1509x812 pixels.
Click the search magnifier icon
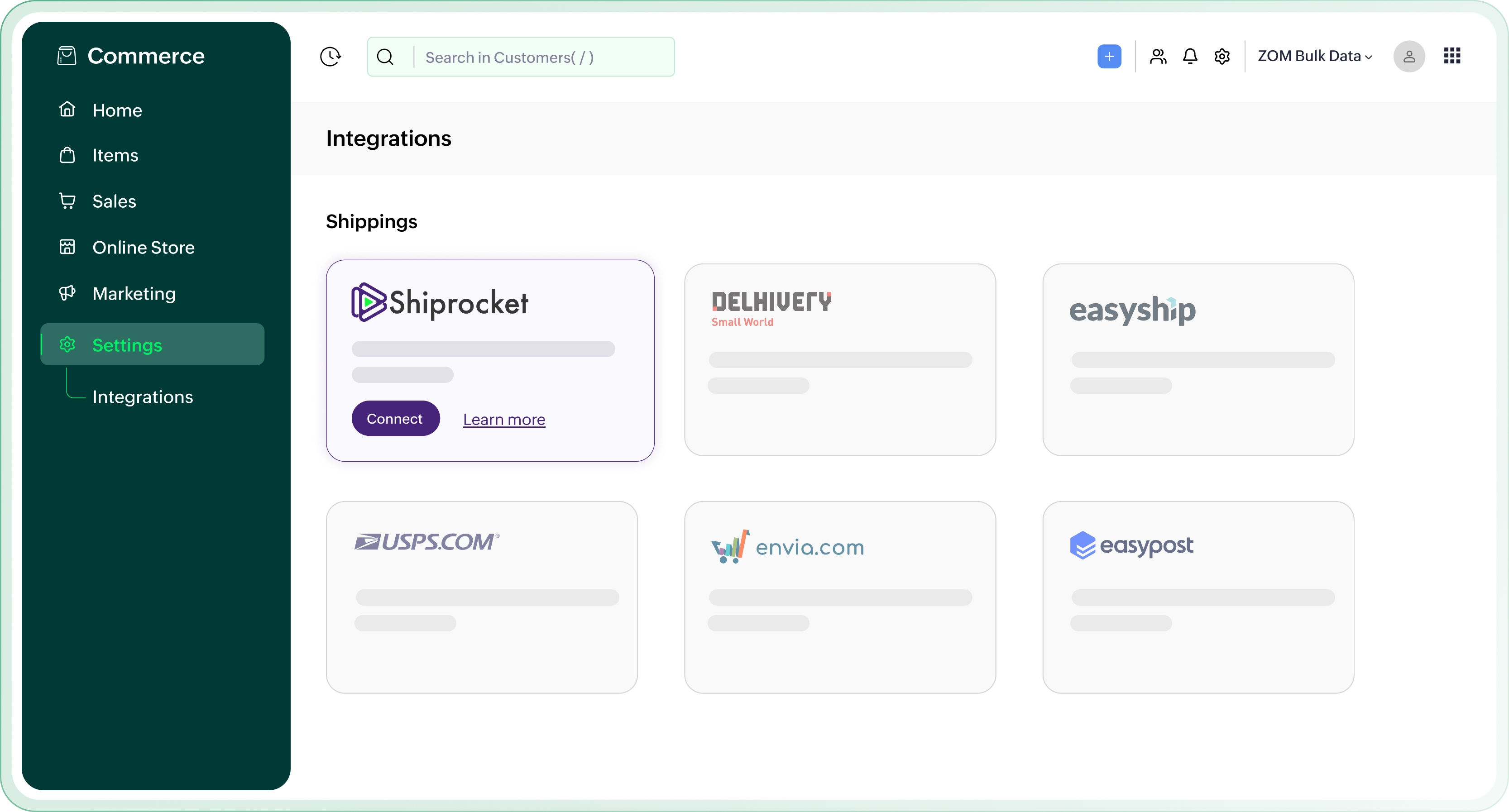click(385, 56)
